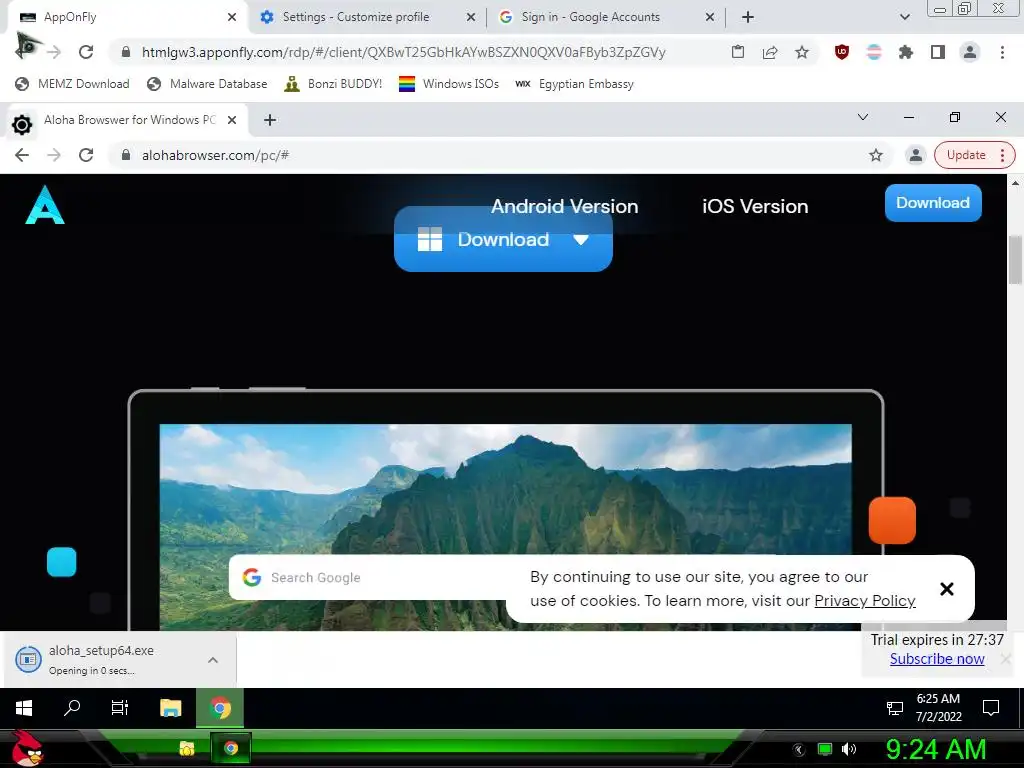This screenshot has height=768, width=1024.
Task: Open the Privacy Policy link
Action: point(865,601)
